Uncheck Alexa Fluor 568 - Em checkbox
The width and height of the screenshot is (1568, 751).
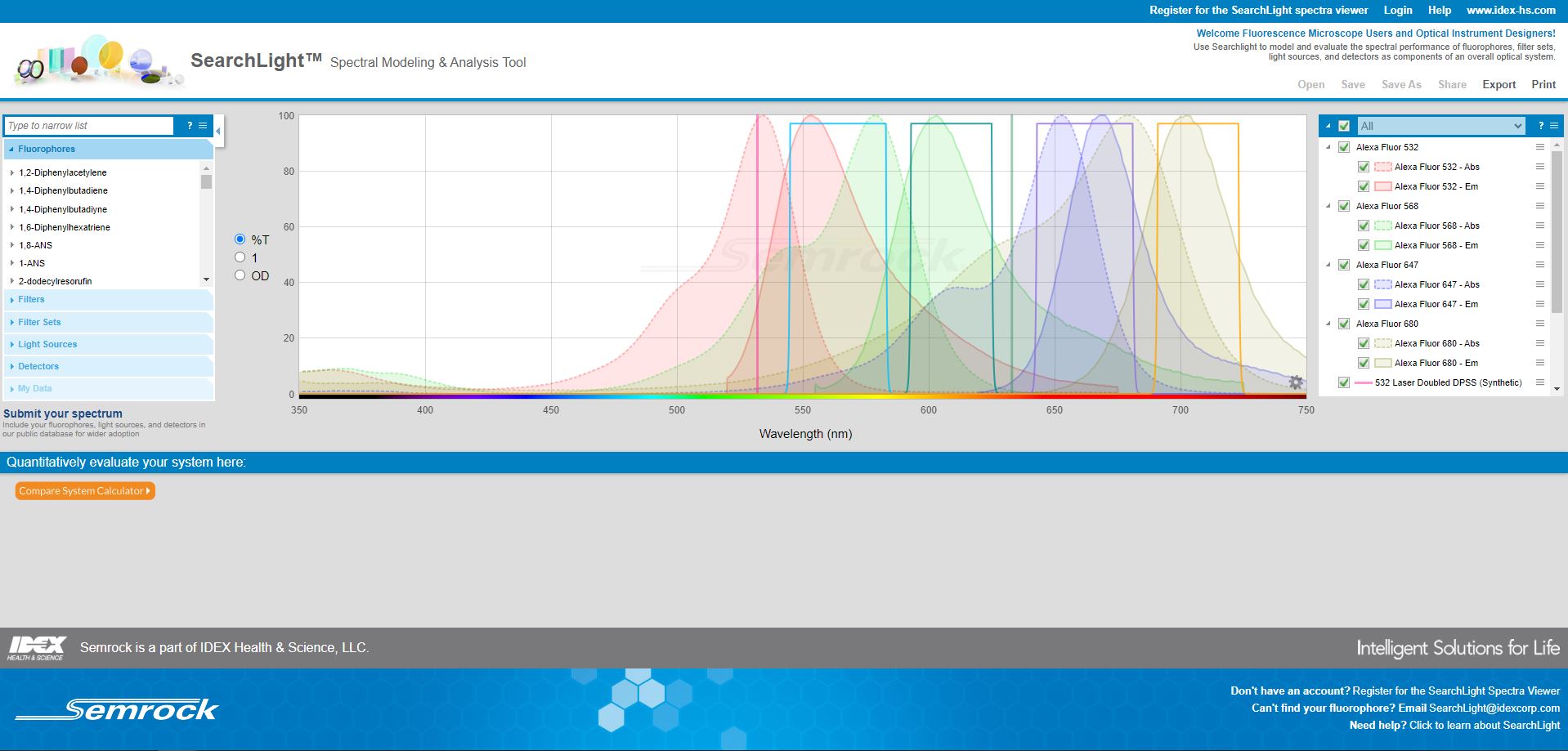point(1364,245)
